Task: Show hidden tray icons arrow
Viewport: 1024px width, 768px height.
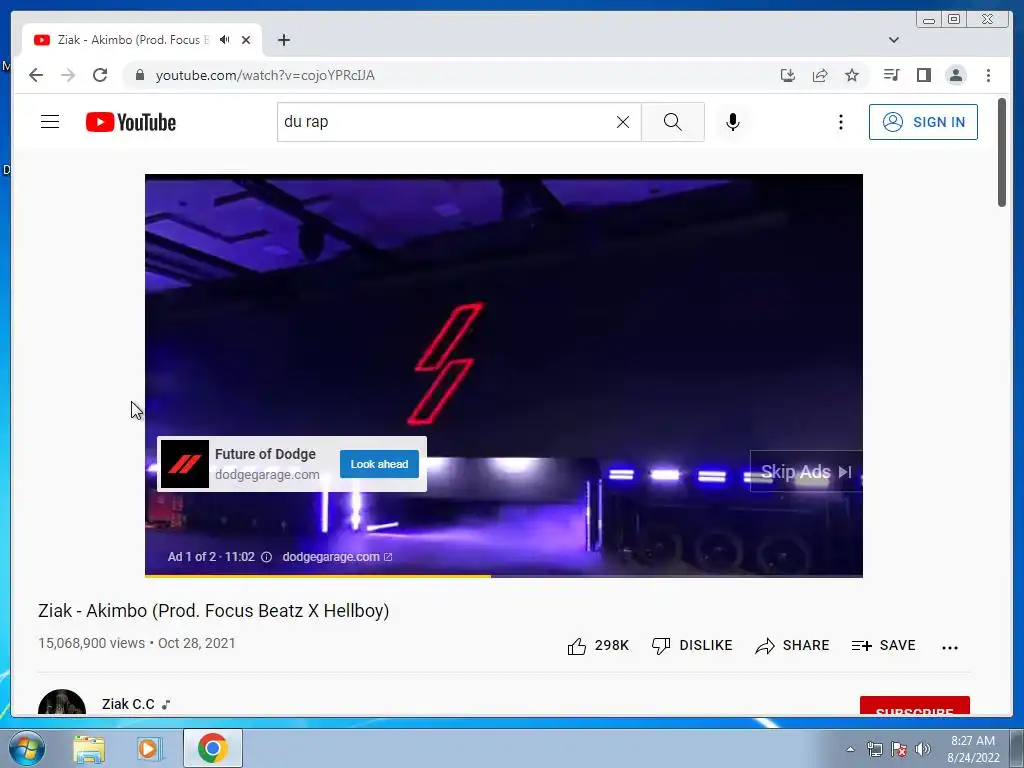Action: click(x=850, y=749)
